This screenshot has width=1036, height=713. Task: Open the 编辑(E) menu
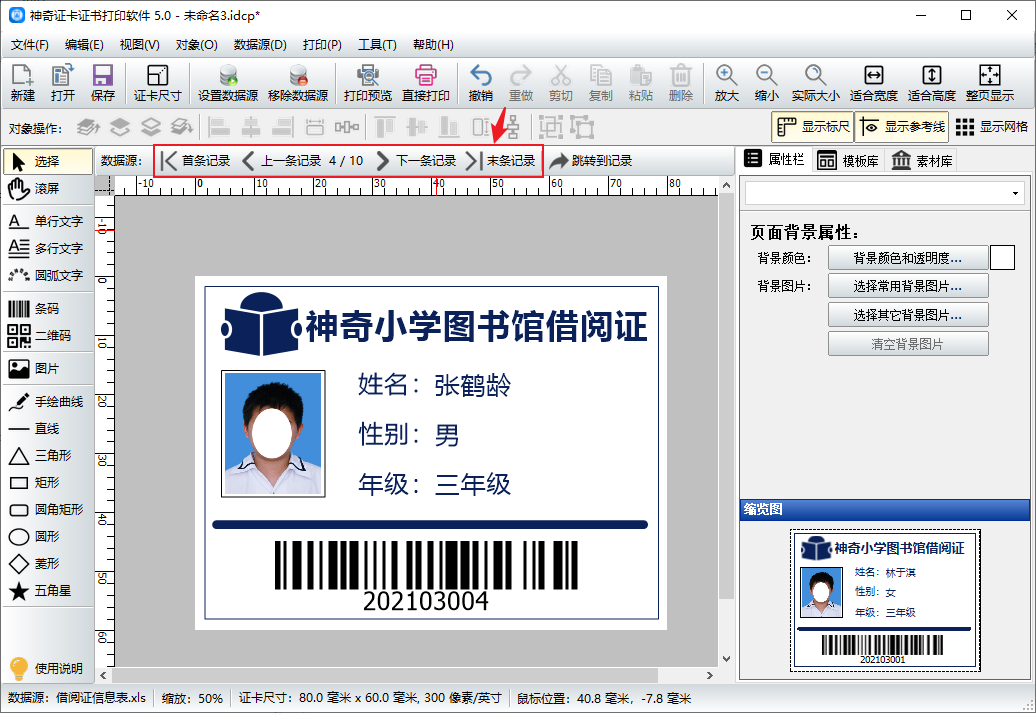[84, 45]
